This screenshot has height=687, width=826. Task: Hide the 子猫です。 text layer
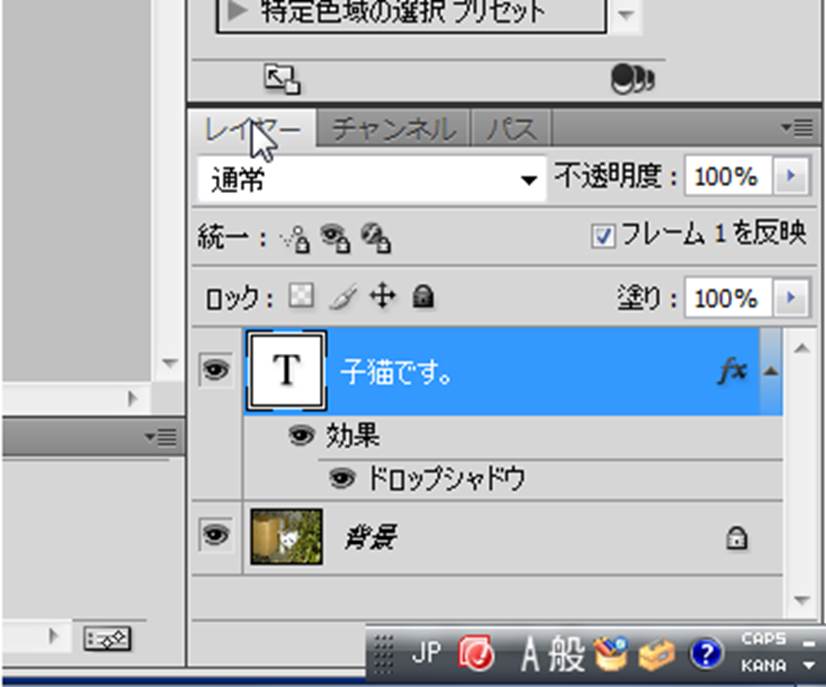(x=215, y=371)
